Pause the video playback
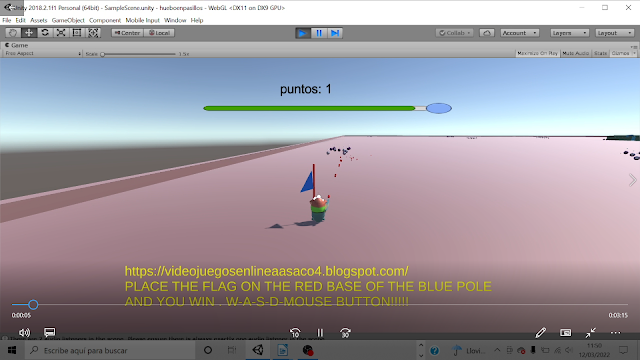640x360 pixels. 320,333
